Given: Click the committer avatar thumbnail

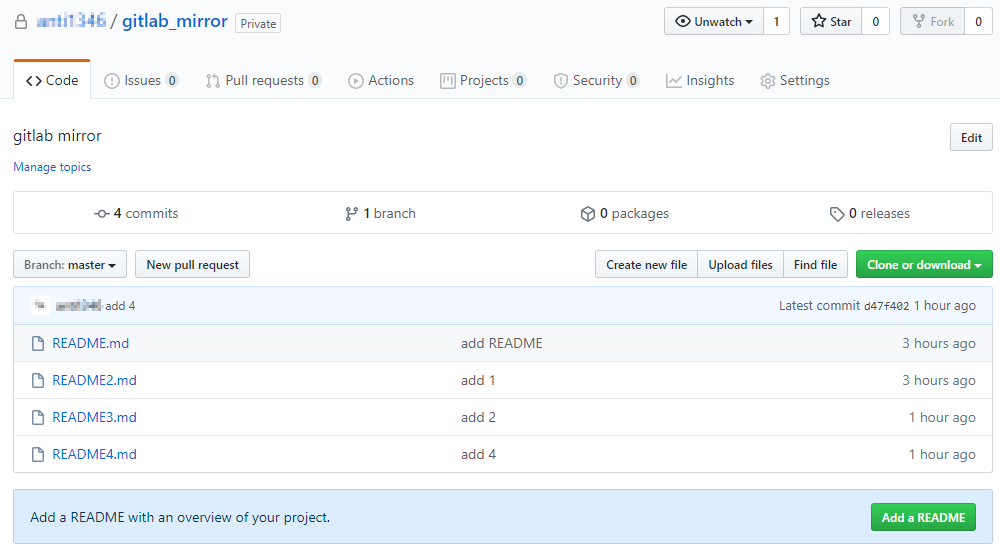Looking at the screenshot, I should click(40, 305).
